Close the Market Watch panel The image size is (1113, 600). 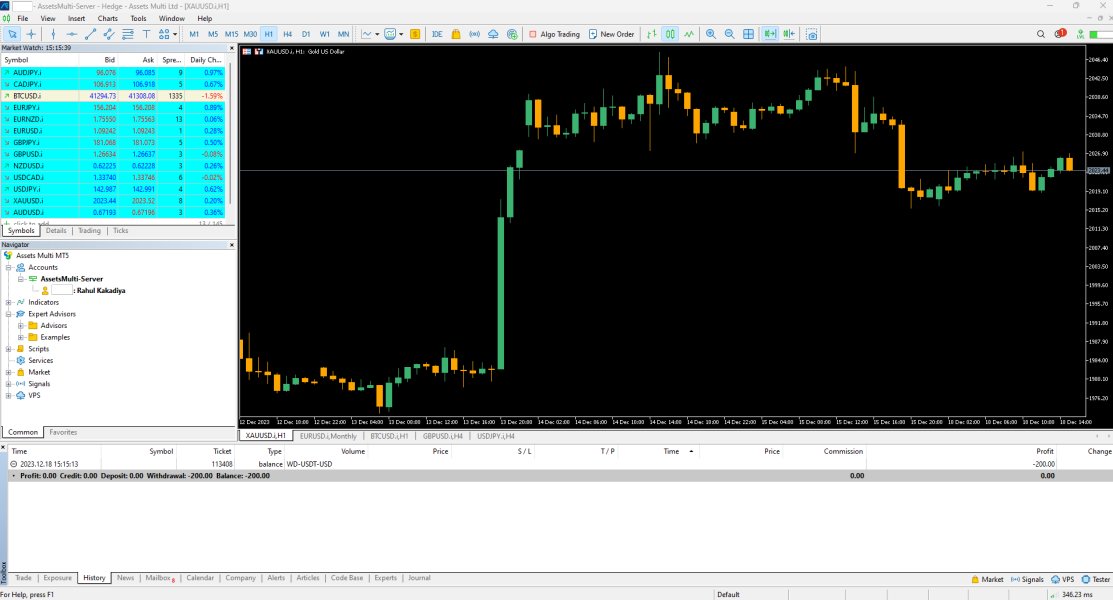point(231,48)
